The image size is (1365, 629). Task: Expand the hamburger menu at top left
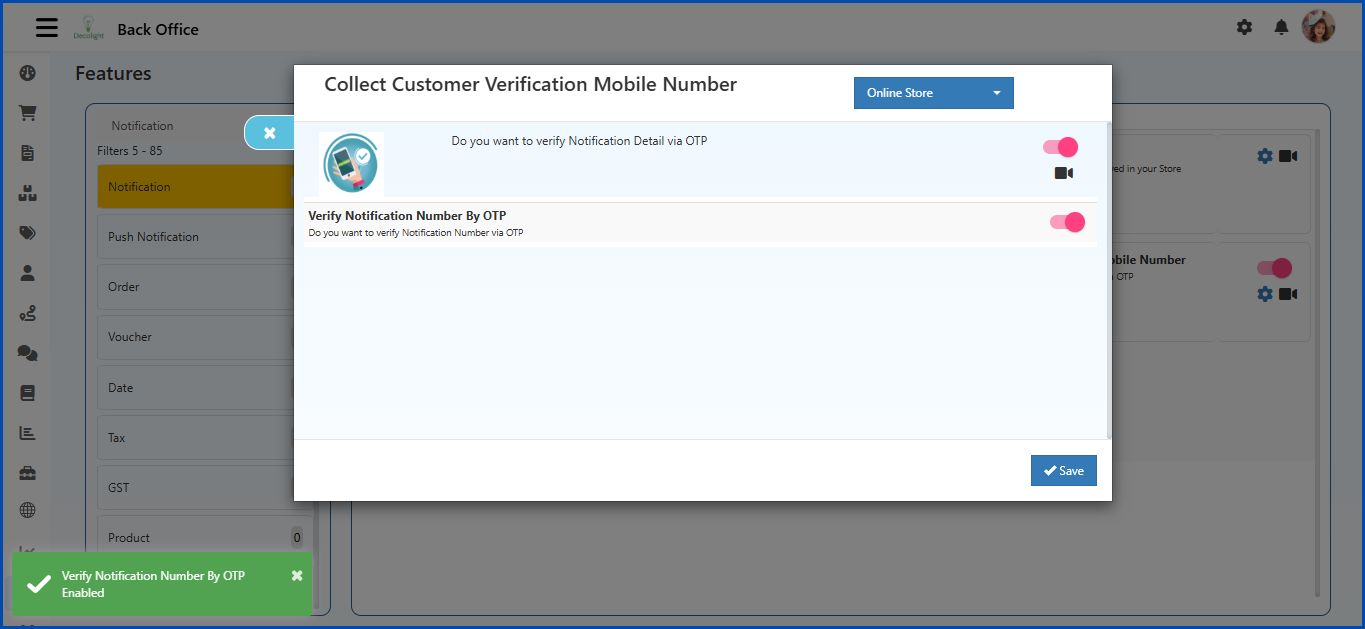(46, 27)
